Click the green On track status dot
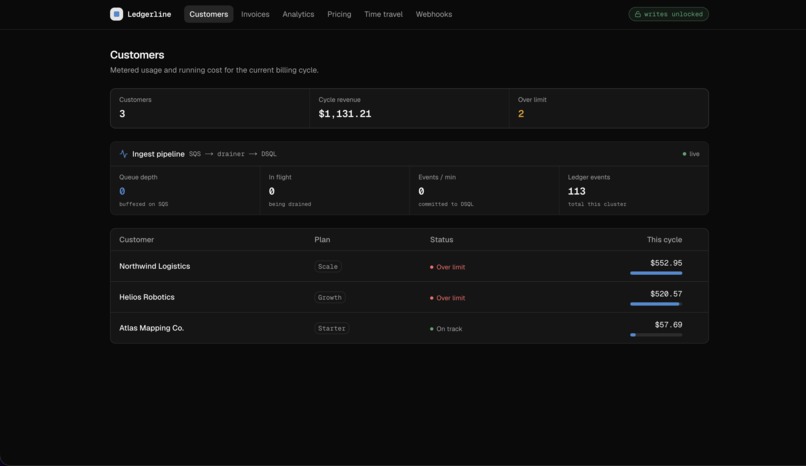The height and width of the screenshot is (466, 806). pos(431,329)
